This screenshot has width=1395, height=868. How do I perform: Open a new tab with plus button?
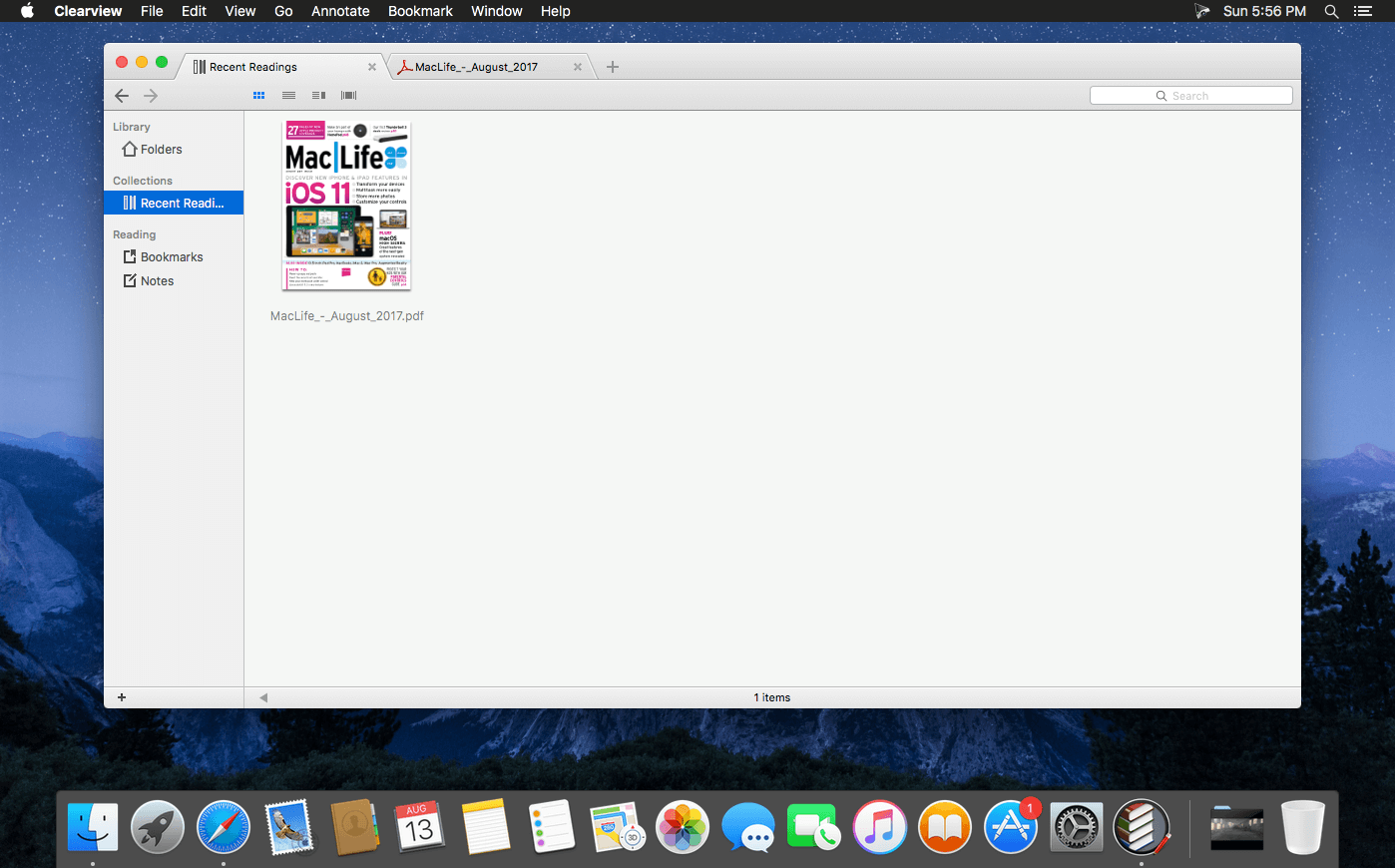click(613, 67)
